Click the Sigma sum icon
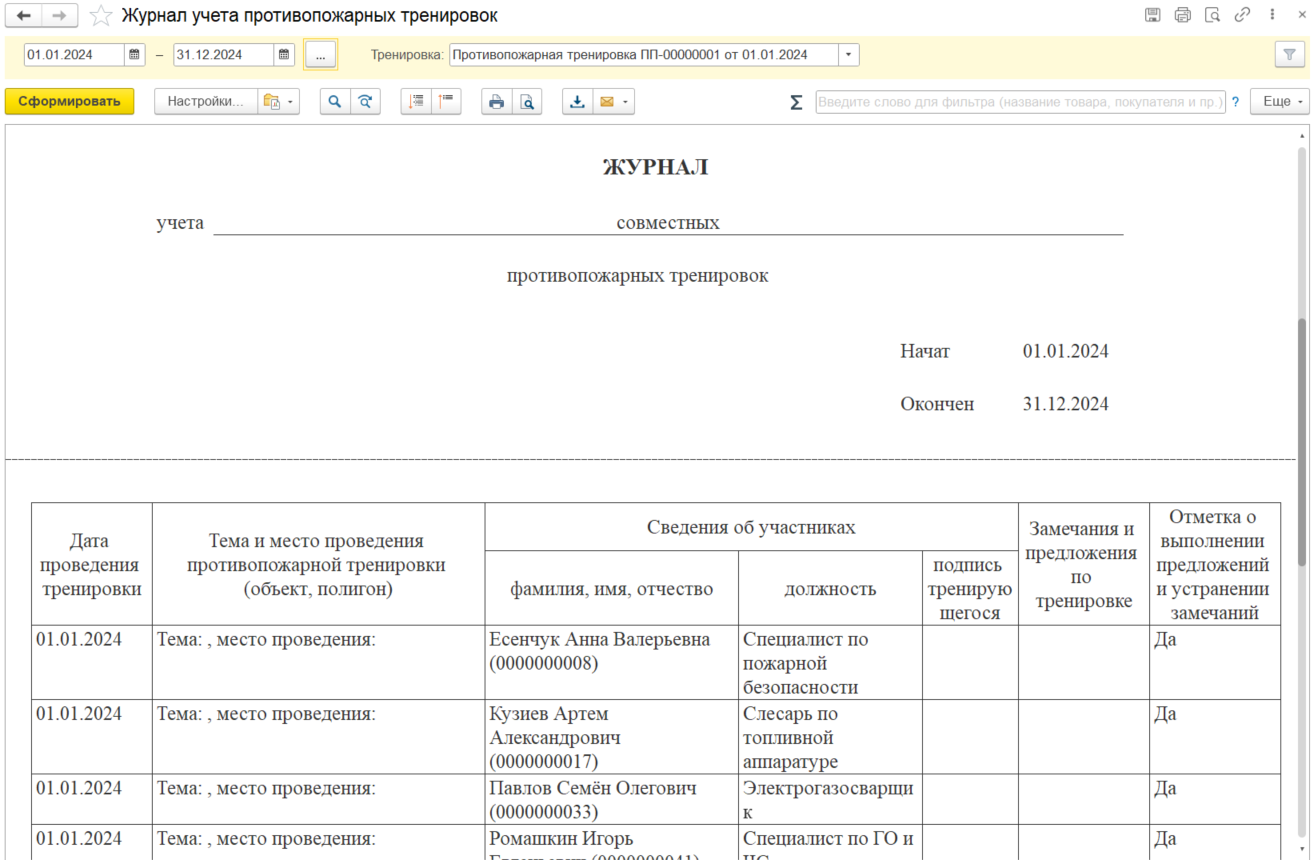The image size is (1314, 865). point(796,102)
